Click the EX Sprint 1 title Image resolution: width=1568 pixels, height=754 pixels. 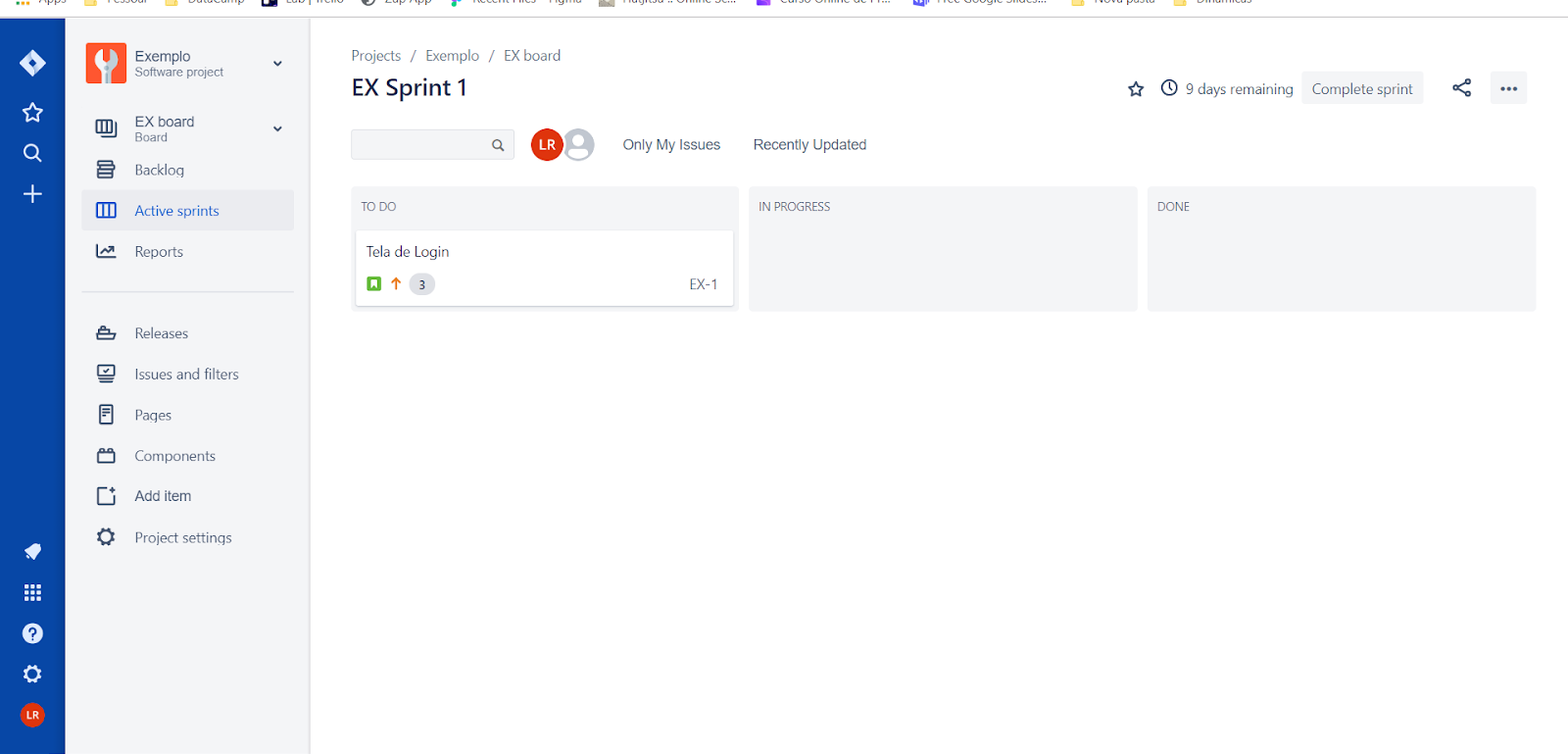410,88
